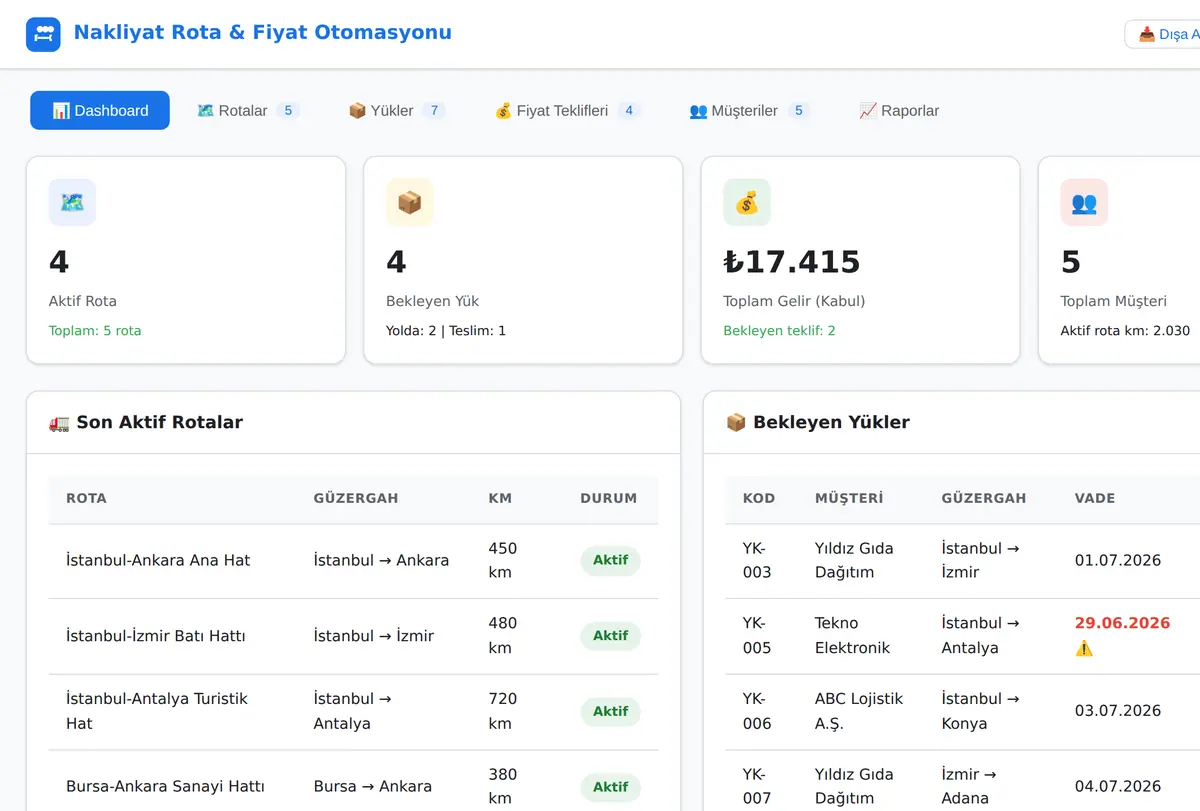This screenshot has height=811, width=1200.
Task: Click Tekno Elektronik customer cell
Action: pyautogui.click(x=852, y=635)
